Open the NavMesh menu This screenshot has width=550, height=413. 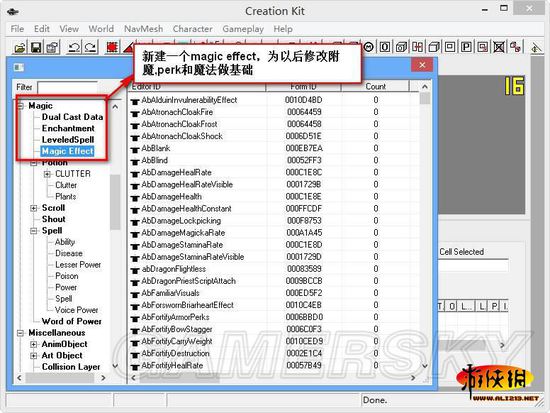point(143,29)
